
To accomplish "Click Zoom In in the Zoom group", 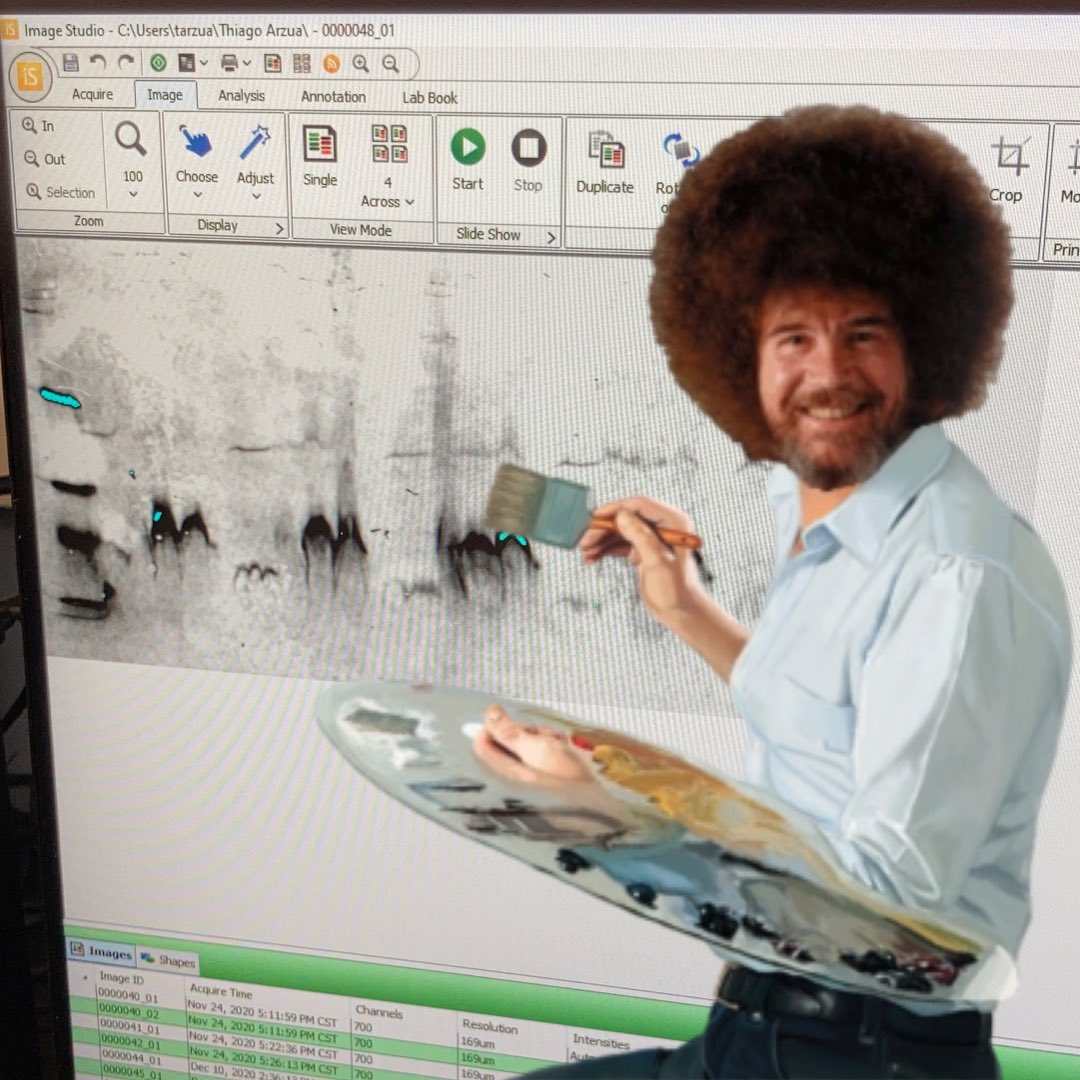I will pos(39,125).
